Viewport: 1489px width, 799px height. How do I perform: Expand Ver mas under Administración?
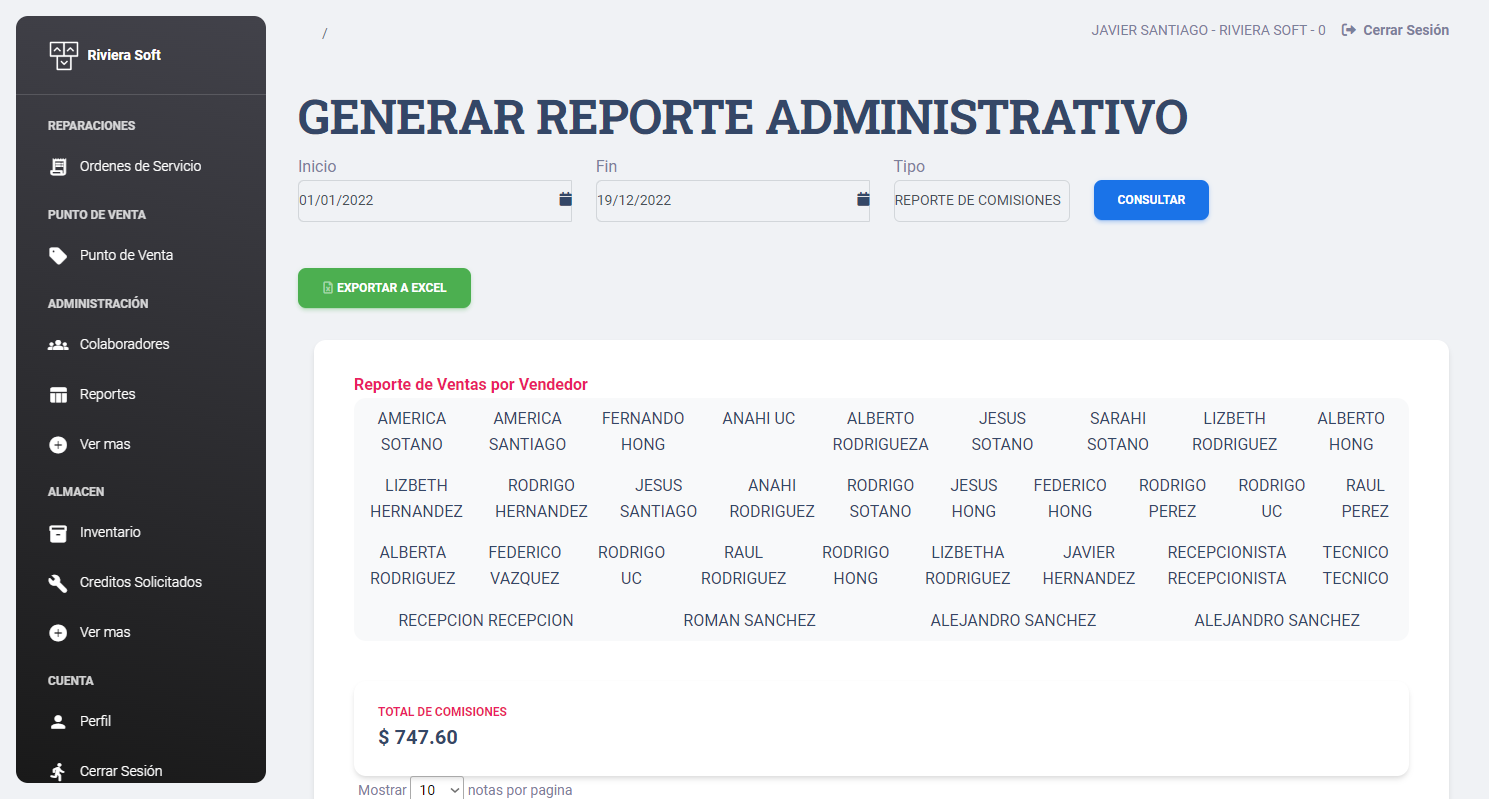(x=105, y=444)
